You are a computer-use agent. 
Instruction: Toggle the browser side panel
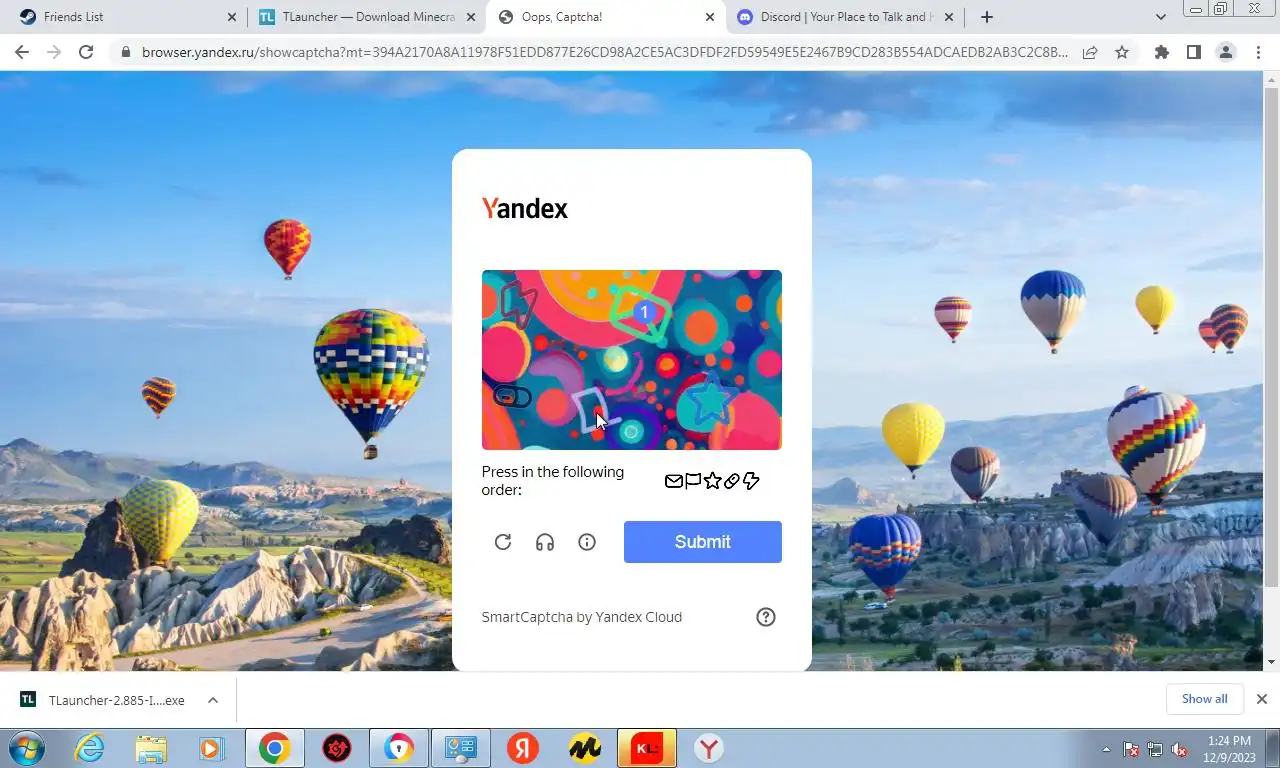1193,52
